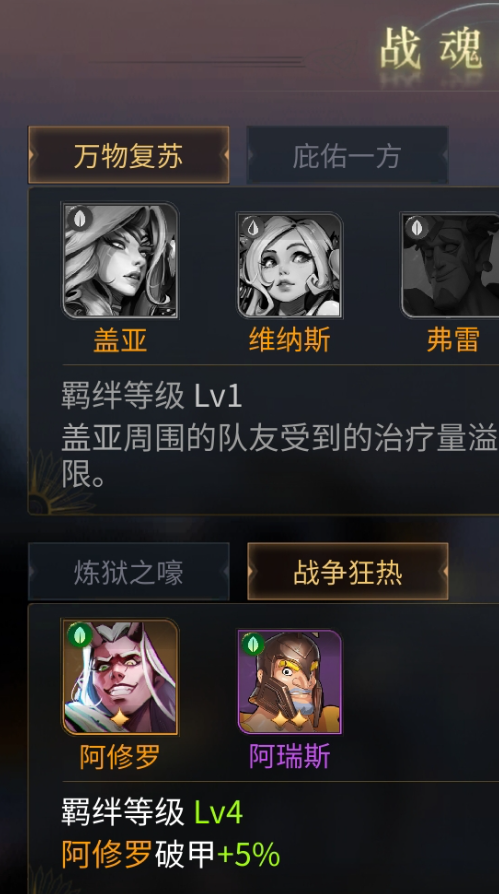Click the 盖亚 name label
The height and width of the screenshot is (894, 499).
(120, 341)
